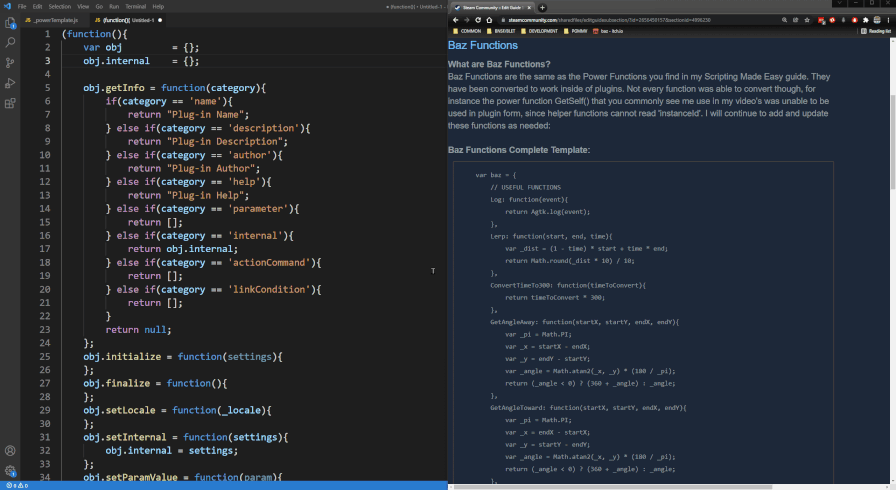Click the VS Code logo icon
896x490 pixels.
click(7, 6)
